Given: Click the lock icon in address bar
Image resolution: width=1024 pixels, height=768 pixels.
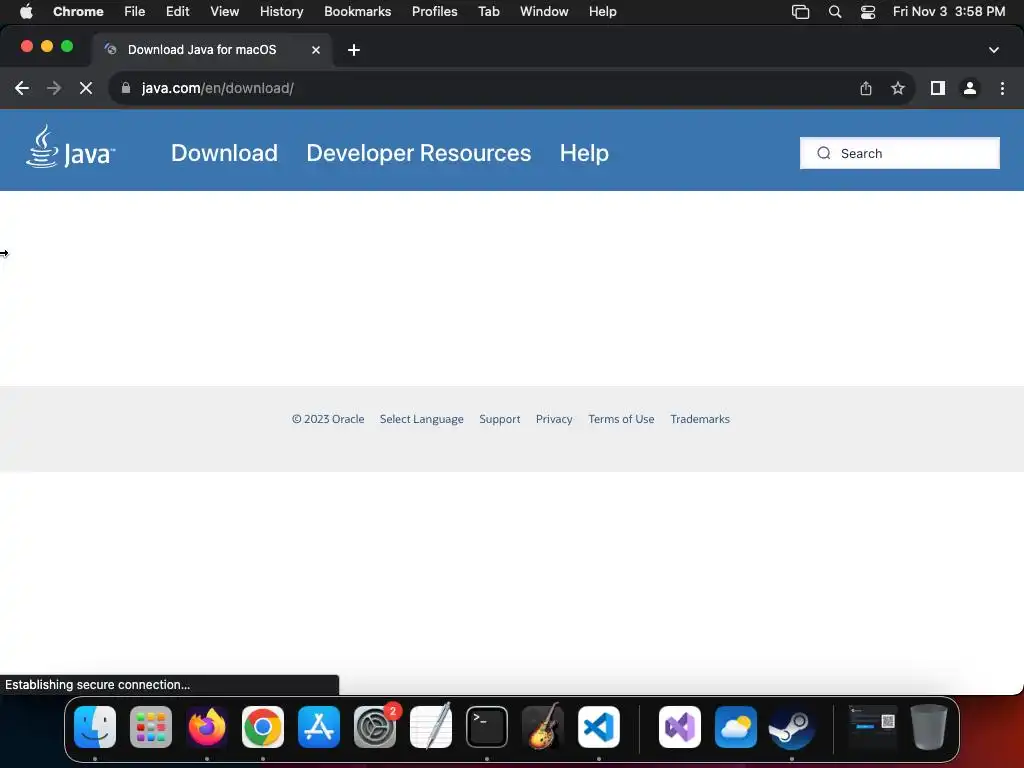Looking at the screenshot, I should [126, 88].
